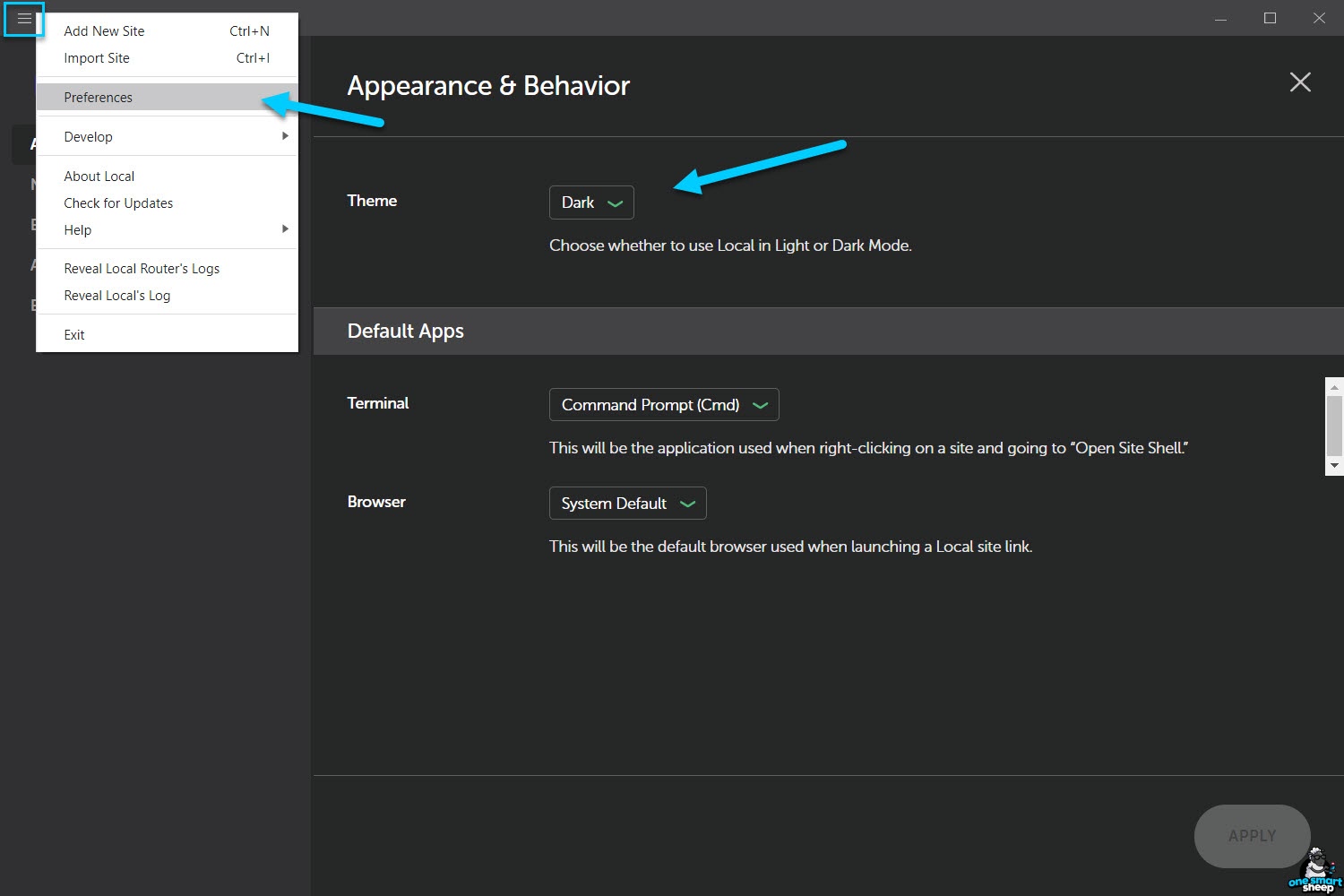This screenshot has height=896, width=1344.
Task: Select Add New Site from the menu
Action: (x=104, y=30)
